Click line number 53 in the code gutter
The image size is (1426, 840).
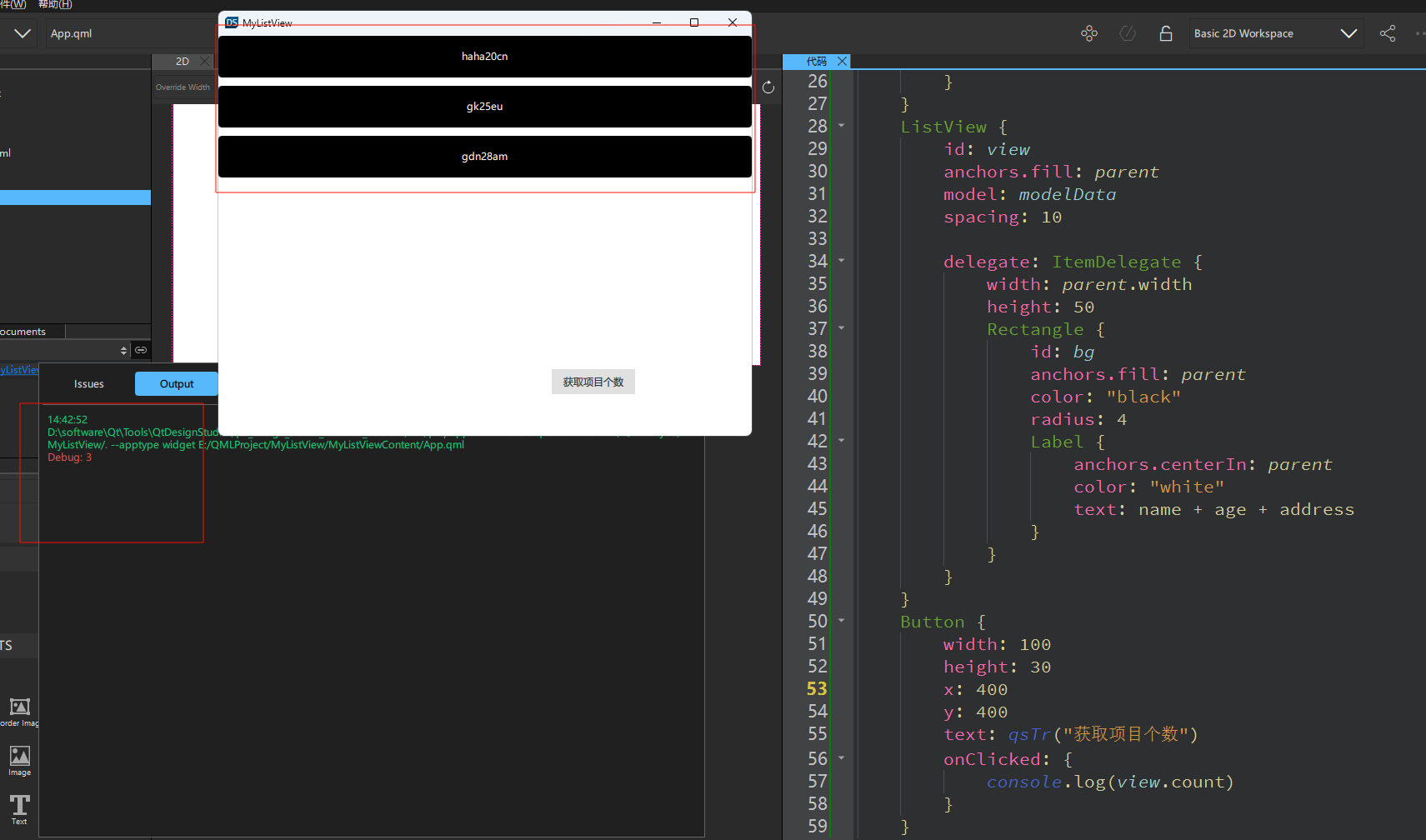[818, 689]
